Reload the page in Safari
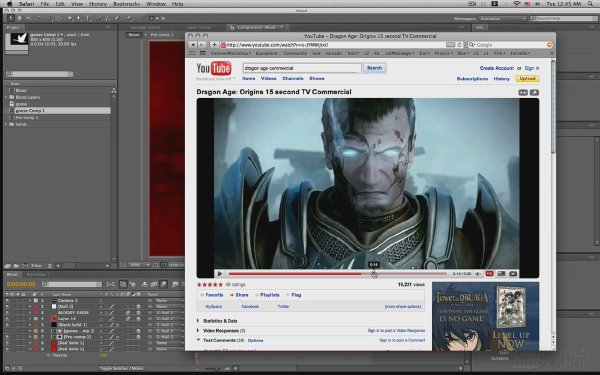The width and height of the screenshot is (600, 375). pyautogui.click(x=460, y=45)
